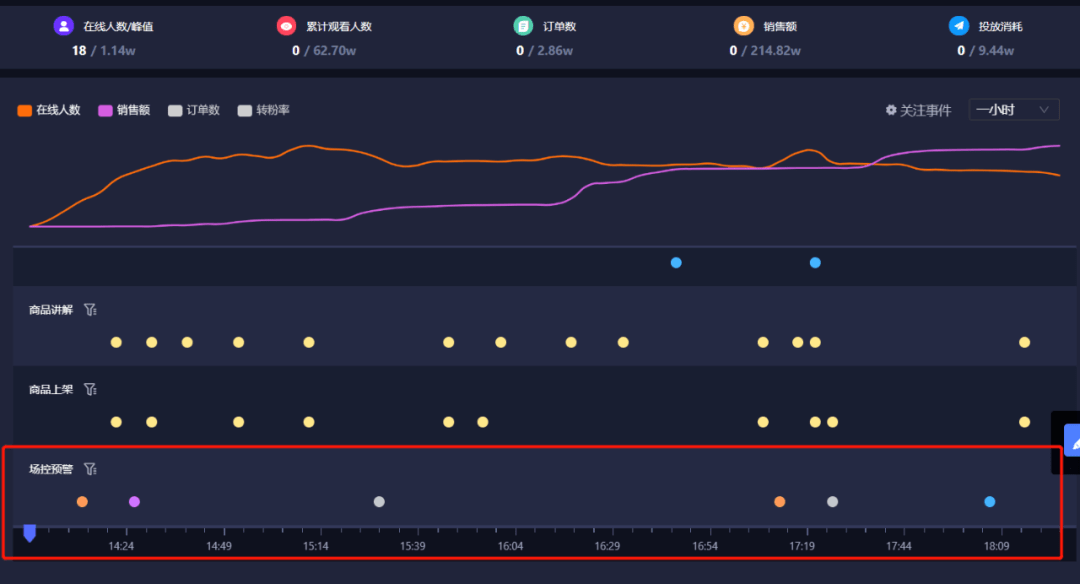The width and height of the screenshot is (1080, 584).
Task: Open filter for 商品讲解 row
Action: coord(90,310)
